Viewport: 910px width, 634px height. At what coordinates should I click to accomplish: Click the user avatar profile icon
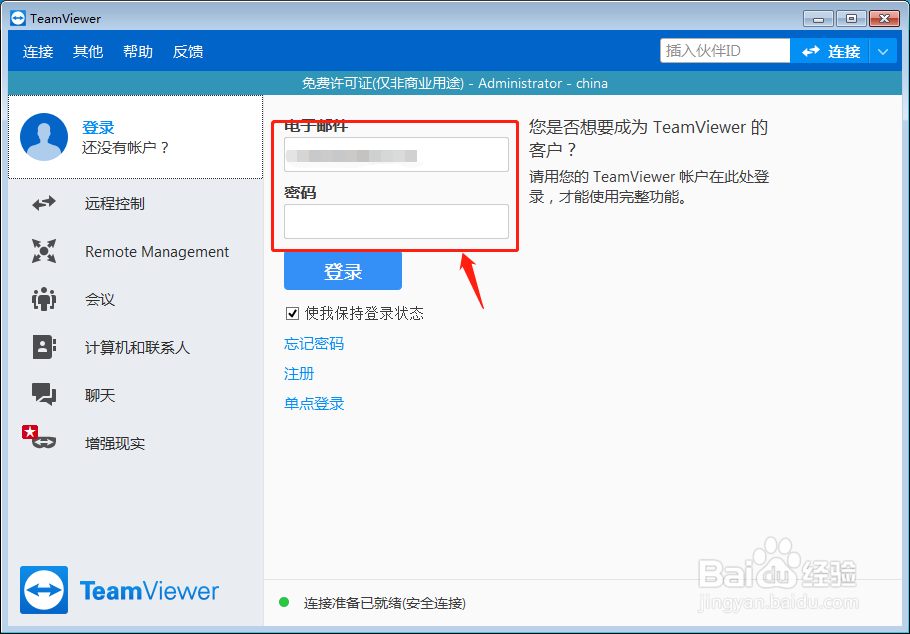coord(44,137)
